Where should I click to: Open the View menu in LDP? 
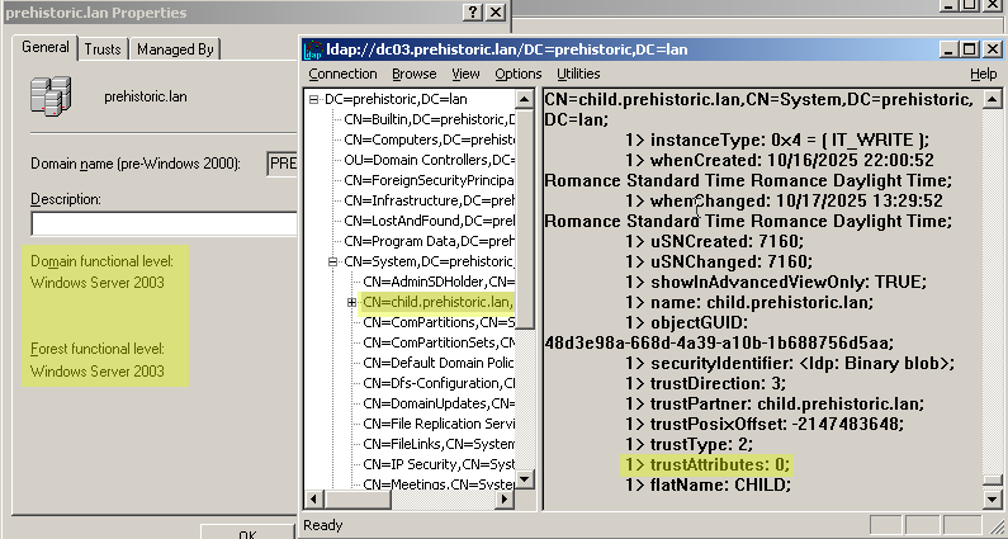[x=465, y=74]
